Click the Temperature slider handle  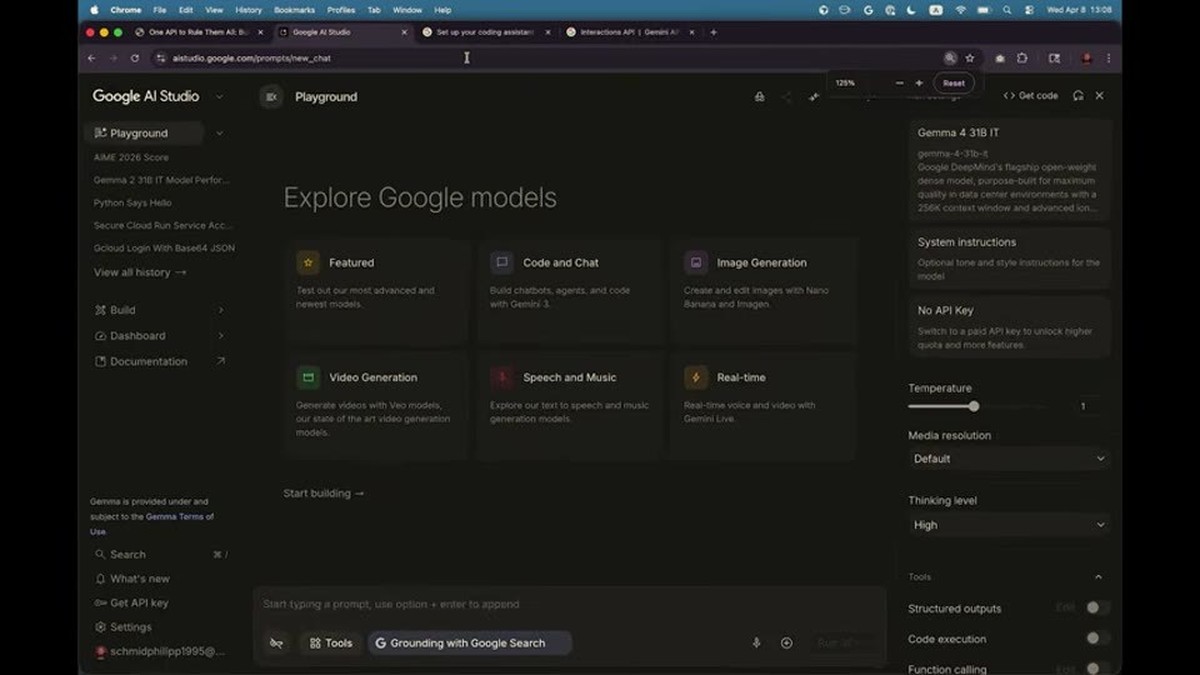click(973, 406)
